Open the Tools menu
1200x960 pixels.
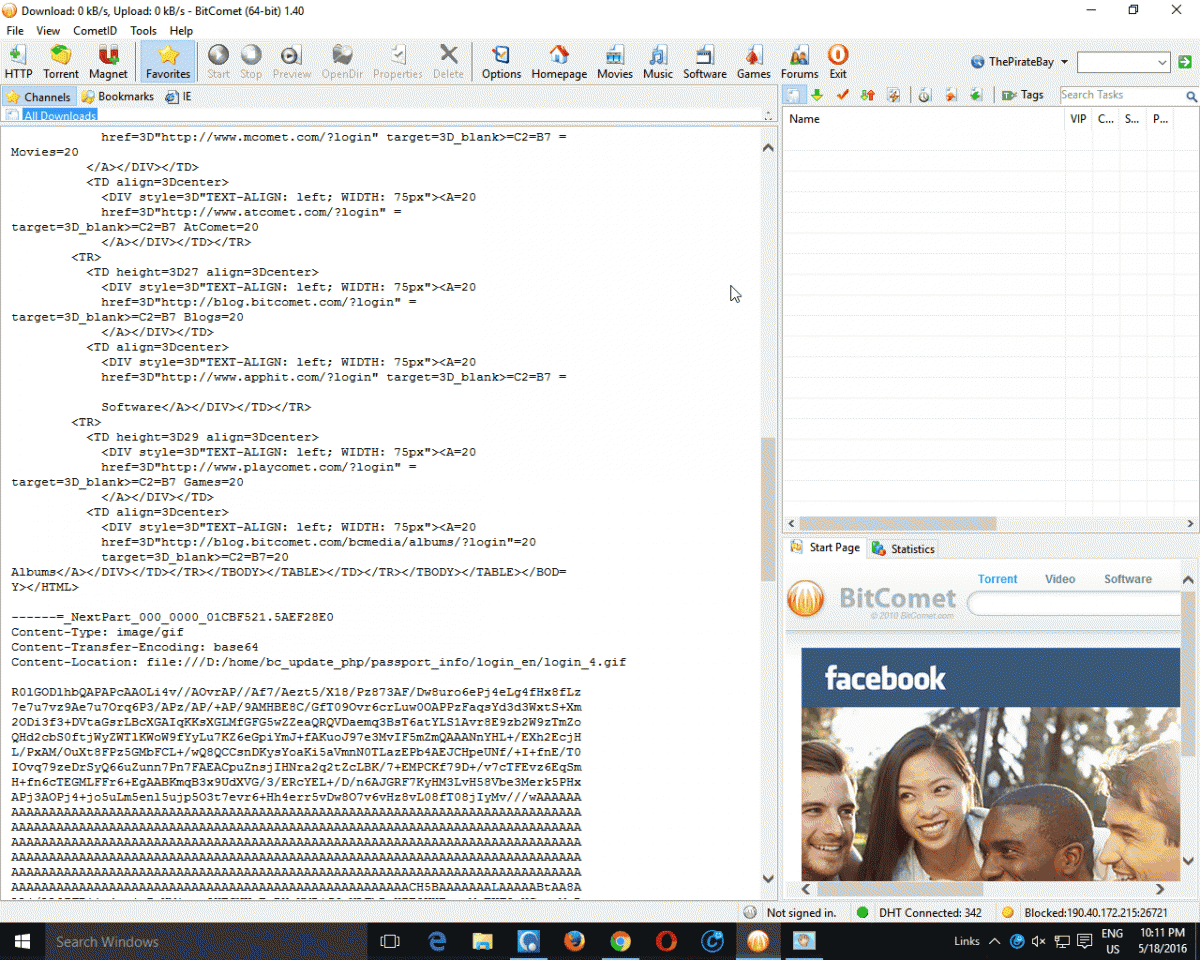(143, 31)
